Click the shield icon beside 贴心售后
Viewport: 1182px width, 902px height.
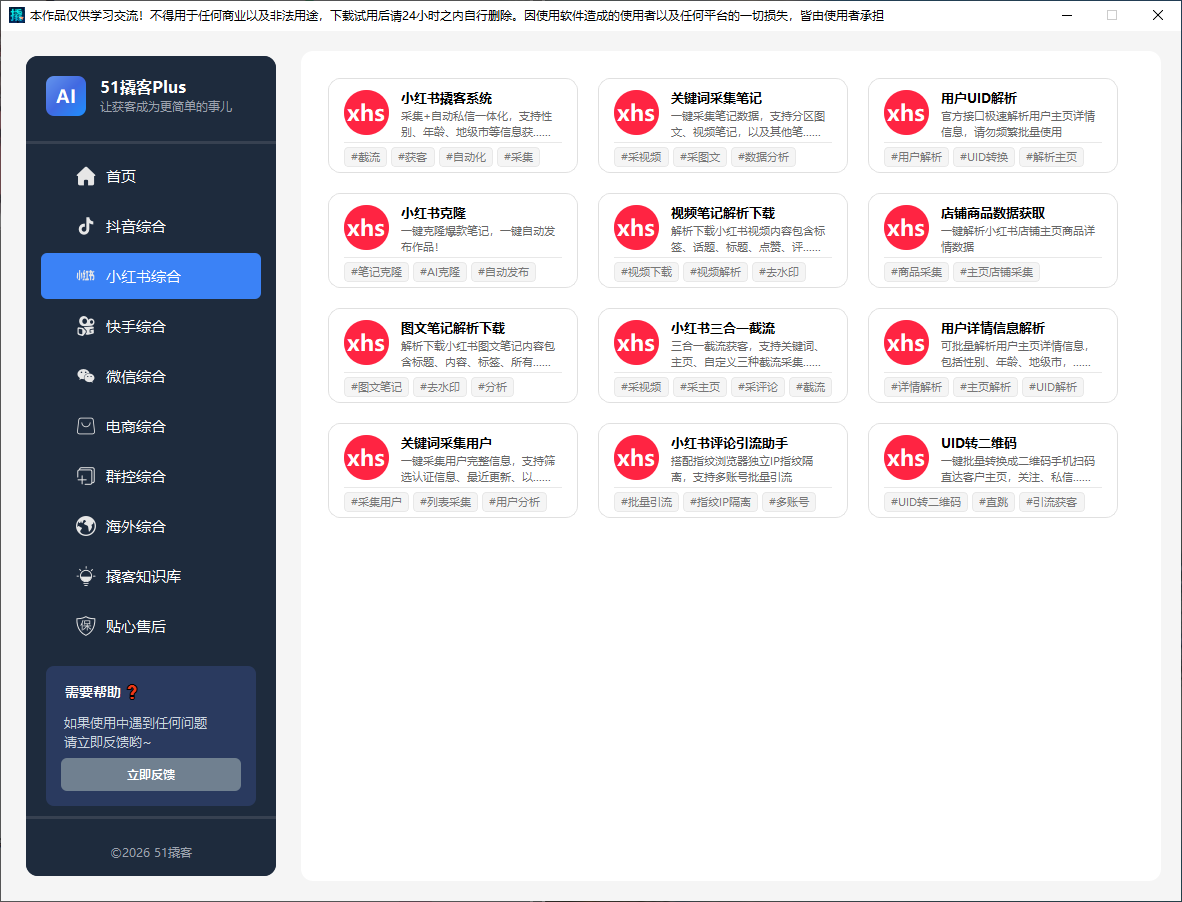click(86, 626)
